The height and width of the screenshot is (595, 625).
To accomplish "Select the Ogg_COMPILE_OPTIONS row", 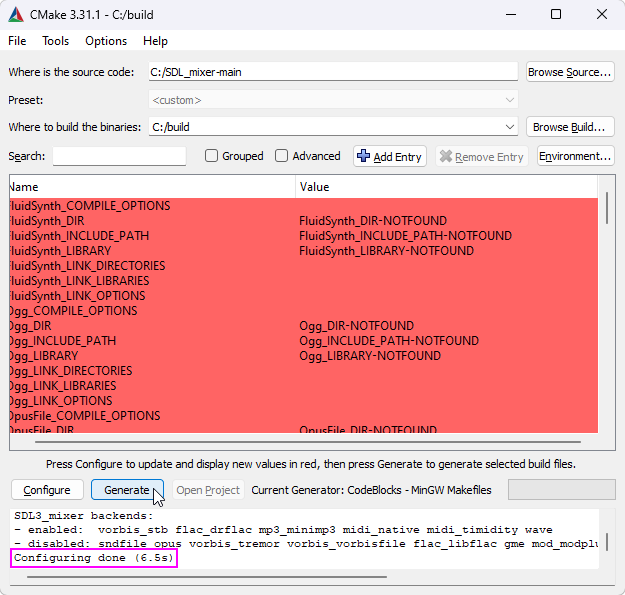I will pyautogui.click(x=304, y=311).
